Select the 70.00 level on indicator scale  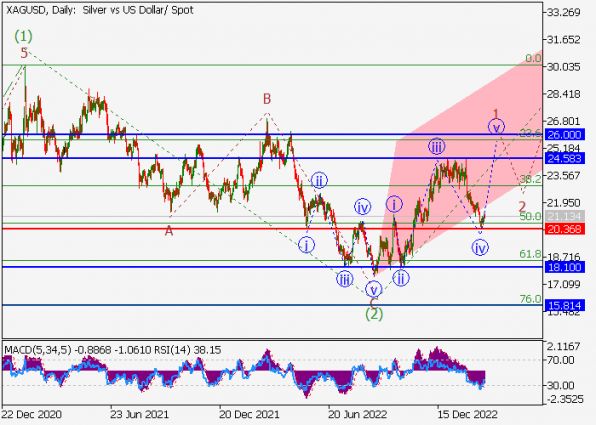[x=561, y=360]
